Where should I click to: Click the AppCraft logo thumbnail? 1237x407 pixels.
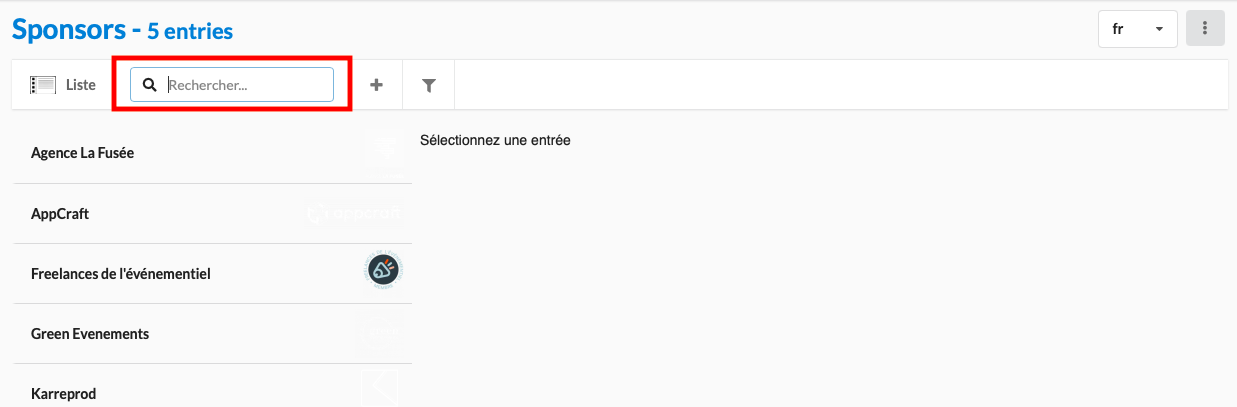coord(355,213)
